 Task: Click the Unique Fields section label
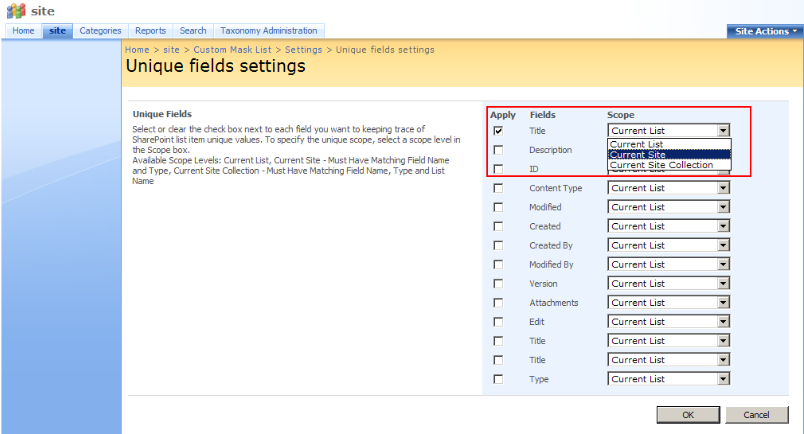[x=162, y=114]
